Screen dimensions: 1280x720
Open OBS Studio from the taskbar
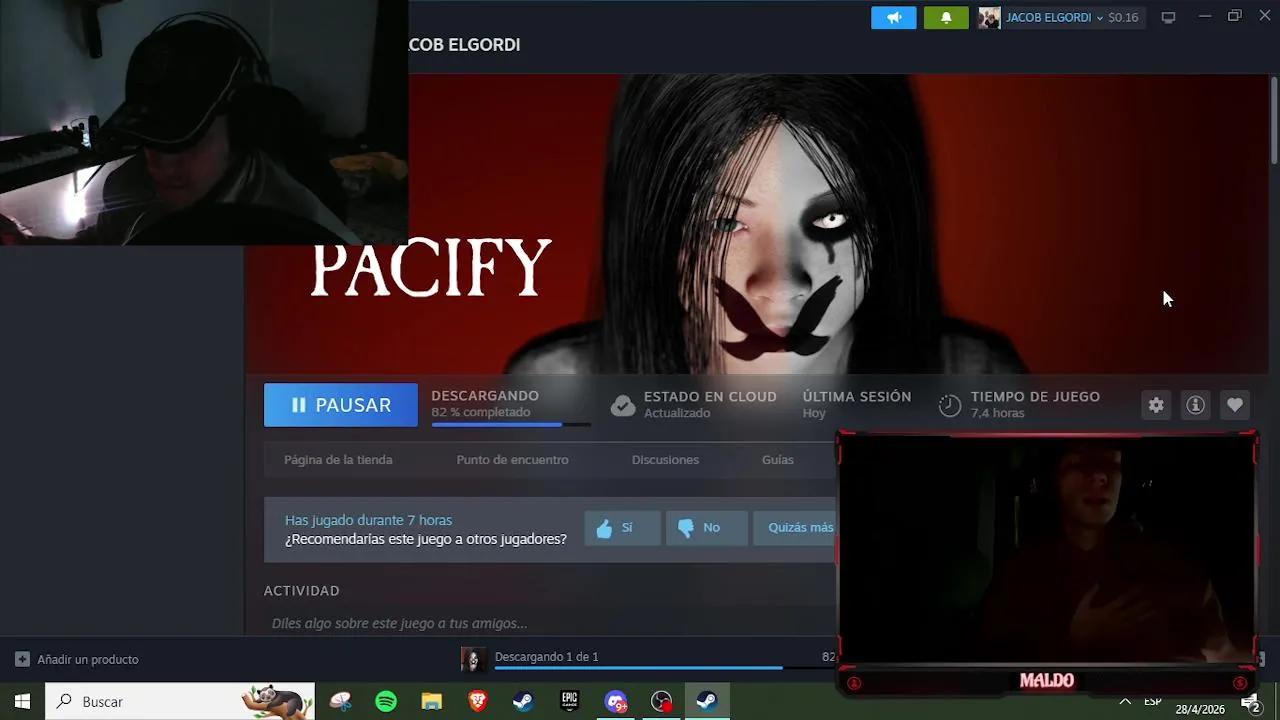point(661,702)
